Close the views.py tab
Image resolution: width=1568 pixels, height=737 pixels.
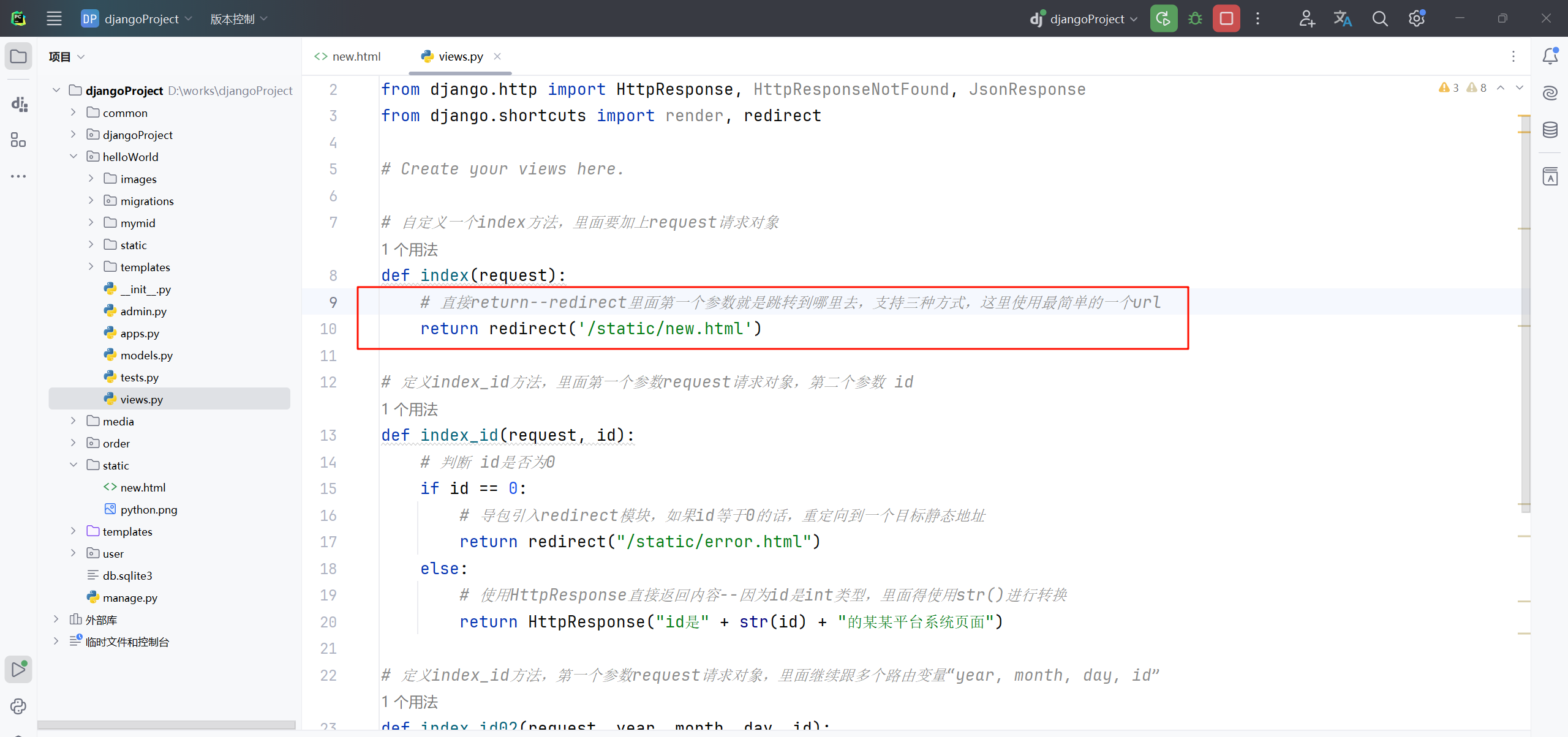click(497, 56)
